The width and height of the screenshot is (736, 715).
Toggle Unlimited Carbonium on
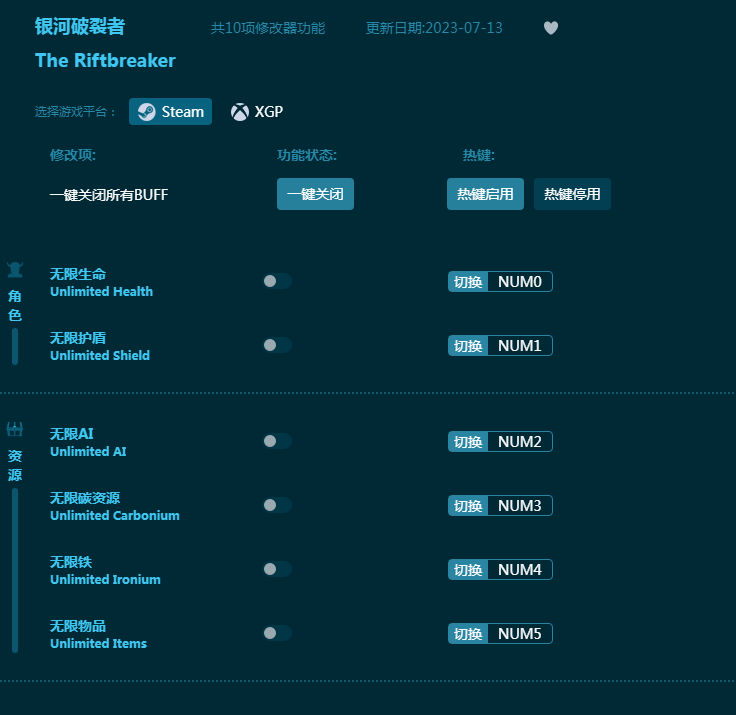coord(277,505)
